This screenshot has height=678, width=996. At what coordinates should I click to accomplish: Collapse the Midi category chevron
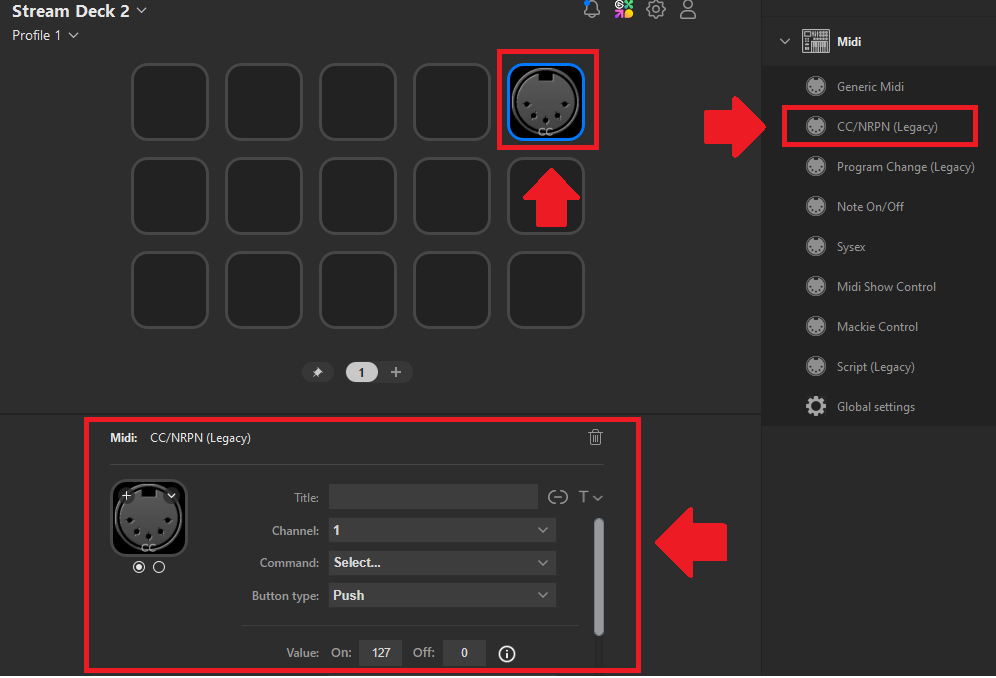785,41
